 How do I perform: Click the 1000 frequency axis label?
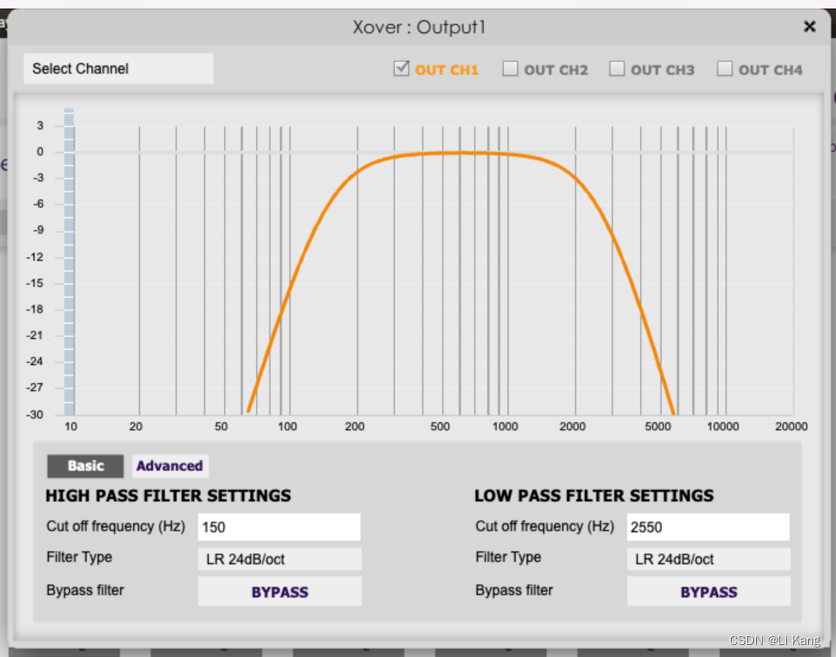[x=505, y=427]
